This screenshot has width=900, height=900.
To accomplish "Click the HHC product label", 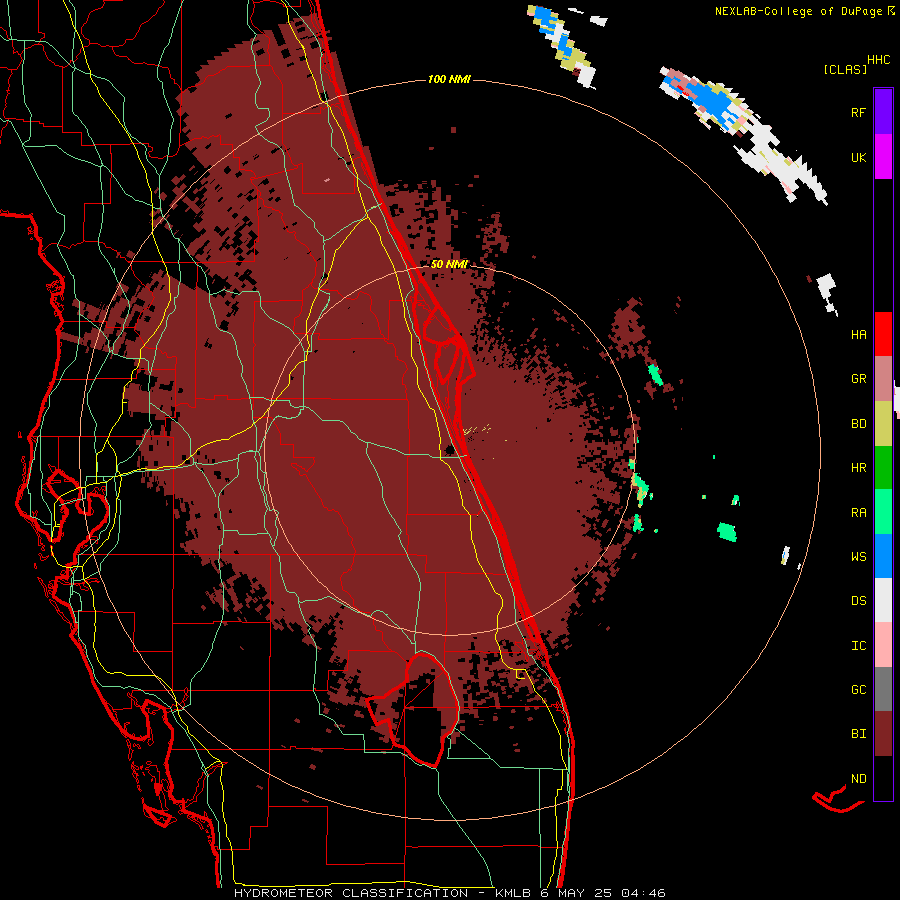I will (878, 60).
